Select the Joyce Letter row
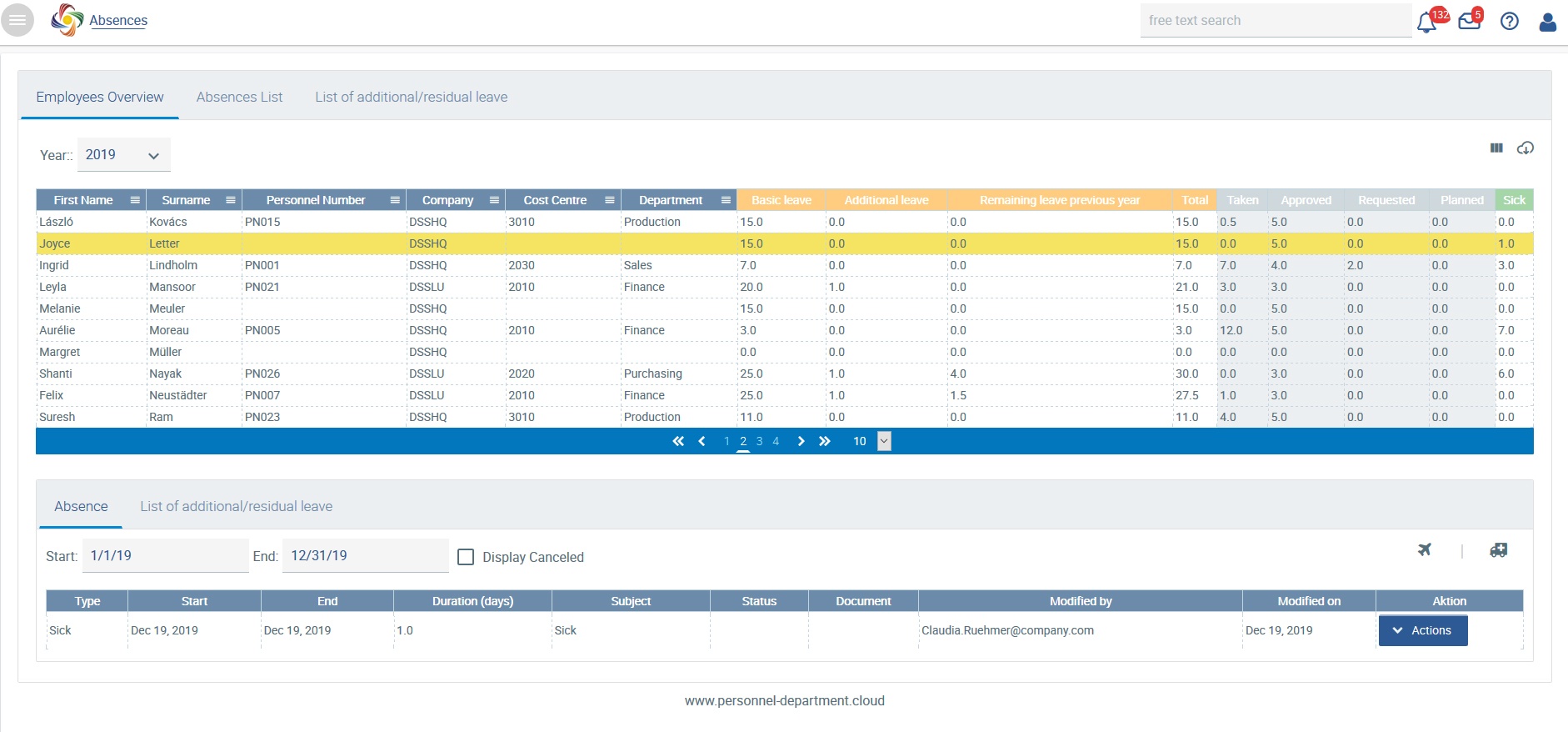This screenshot has width=1568, height=732. coord(784,243)
